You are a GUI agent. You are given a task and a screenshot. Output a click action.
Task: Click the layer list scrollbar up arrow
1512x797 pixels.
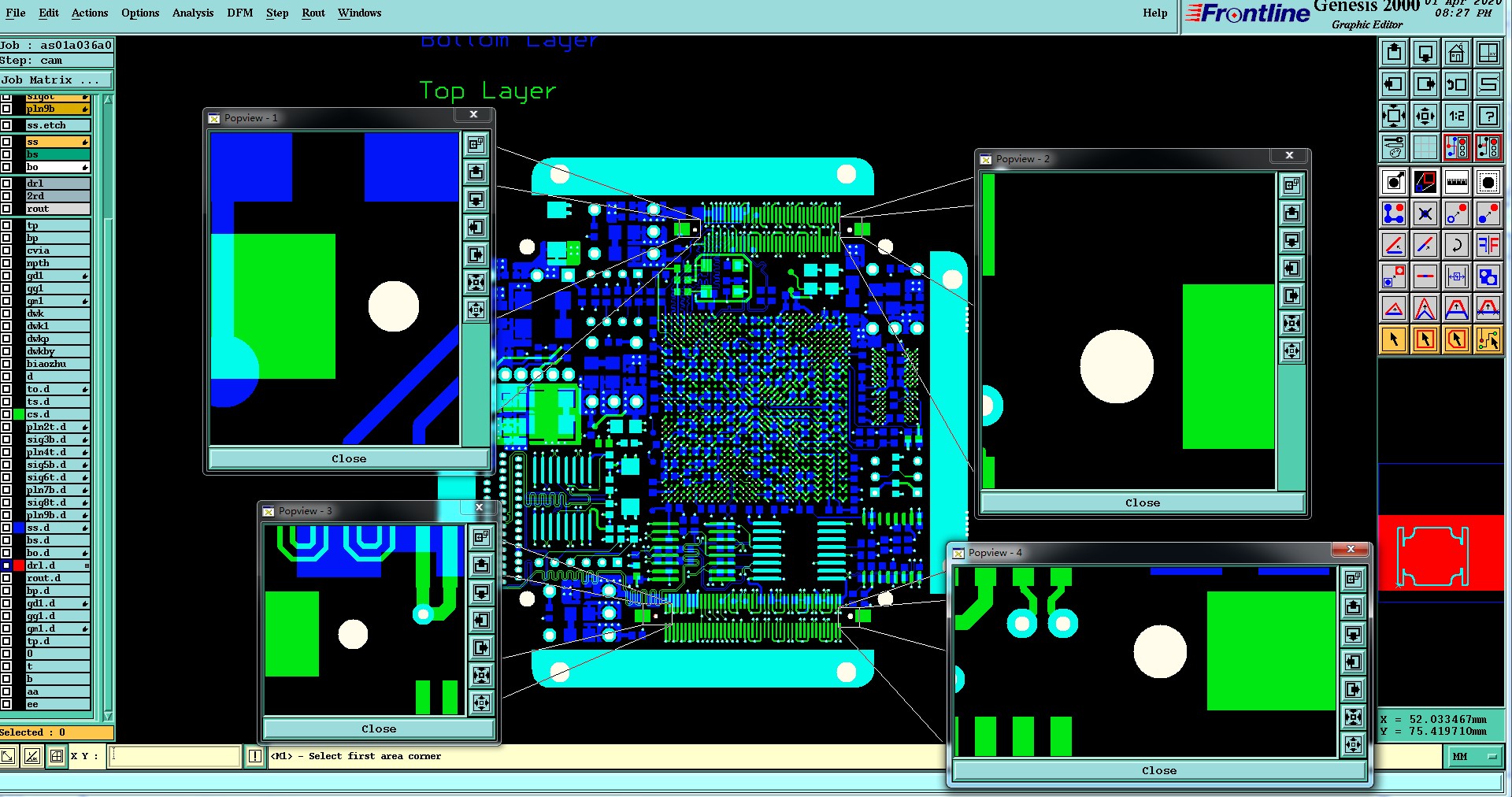[x=108, y=100]
